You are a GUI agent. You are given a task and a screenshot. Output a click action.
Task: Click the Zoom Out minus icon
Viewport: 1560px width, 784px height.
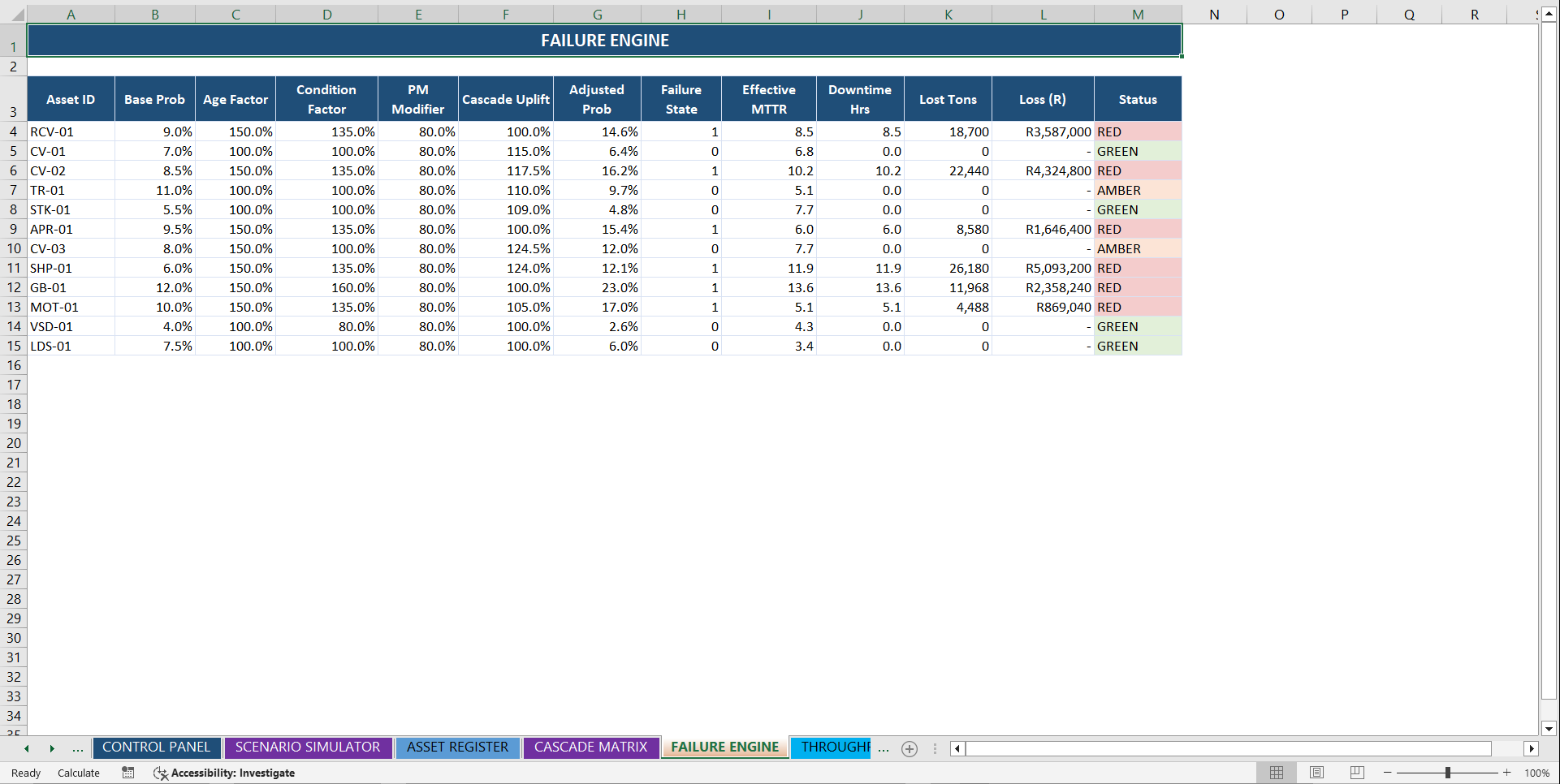[1385, 773]
